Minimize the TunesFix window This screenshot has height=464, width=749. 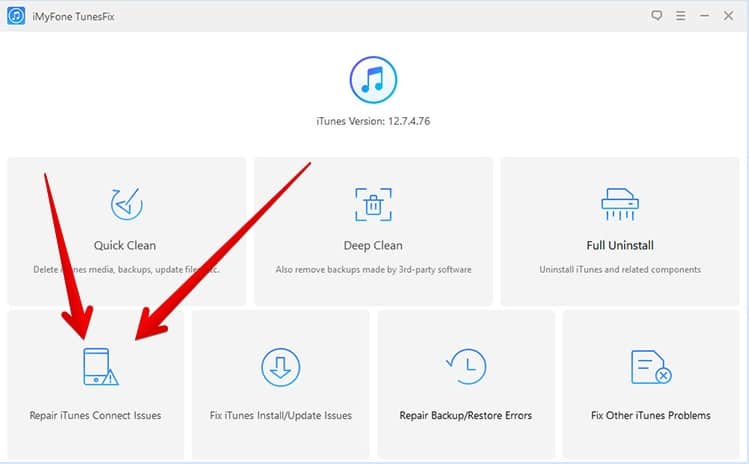(704, 16)
